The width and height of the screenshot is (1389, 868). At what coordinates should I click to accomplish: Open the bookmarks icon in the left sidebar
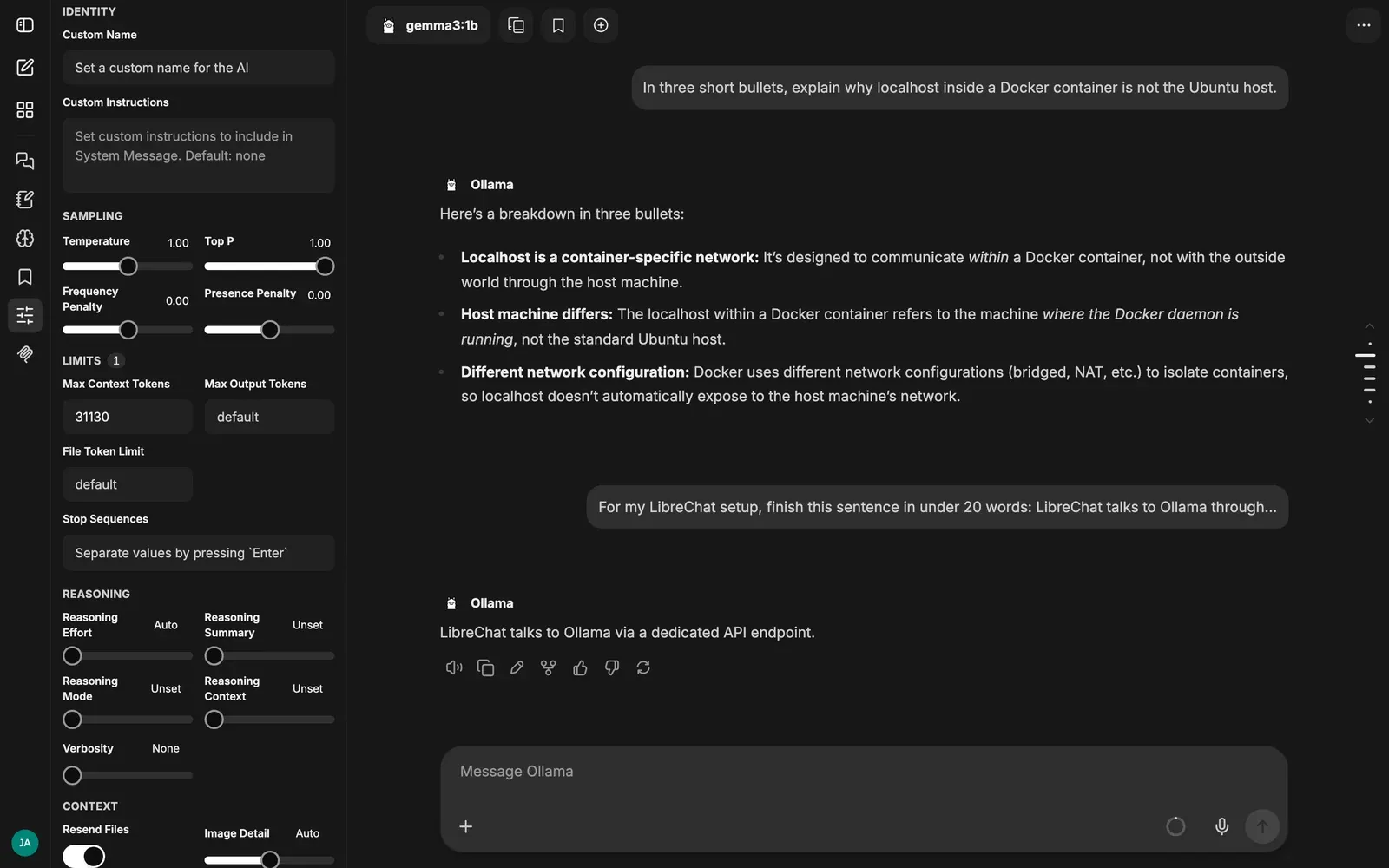tap(25, 276)
